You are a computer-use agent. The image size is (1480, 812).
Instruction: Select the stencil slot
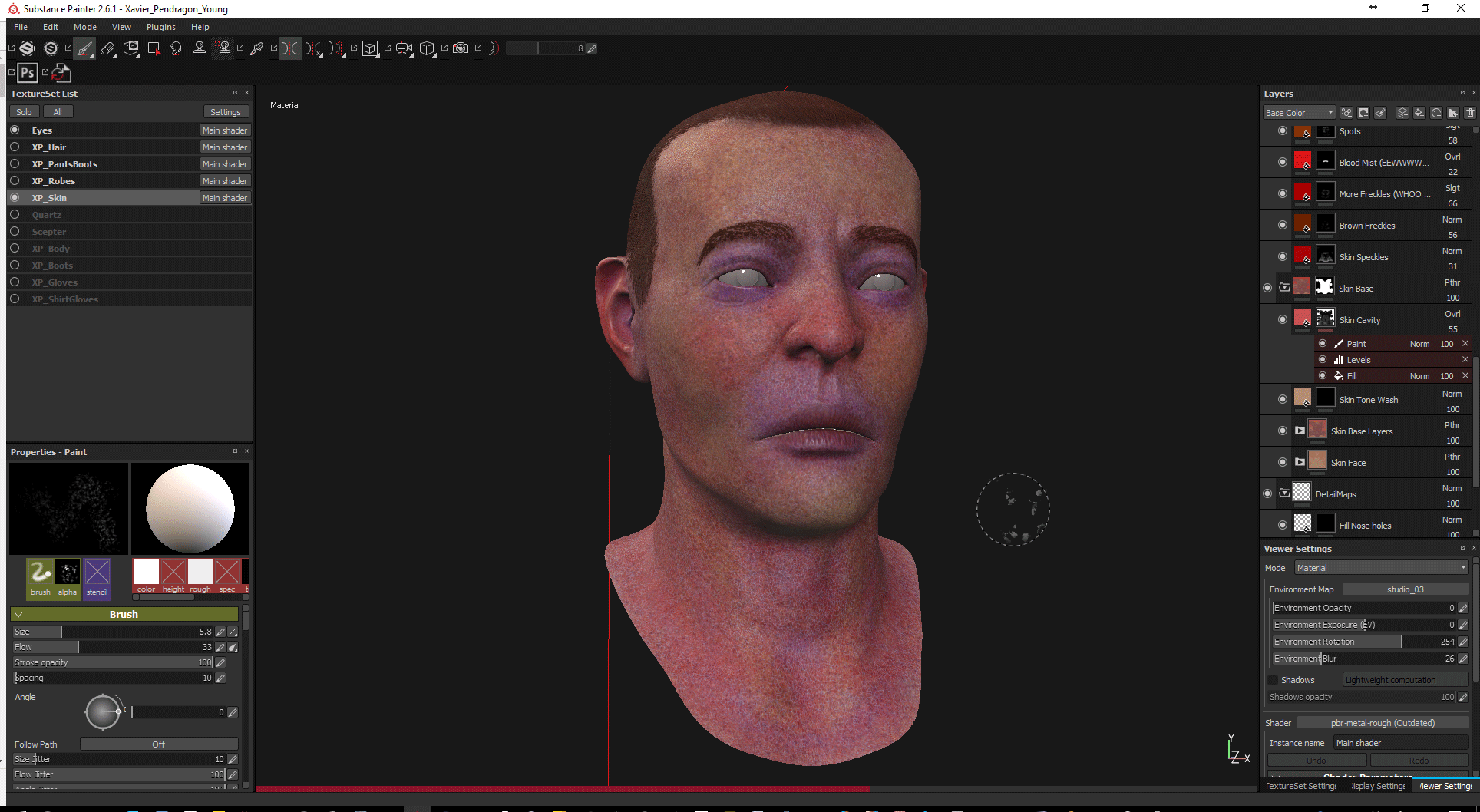click(x=97, y=577)
